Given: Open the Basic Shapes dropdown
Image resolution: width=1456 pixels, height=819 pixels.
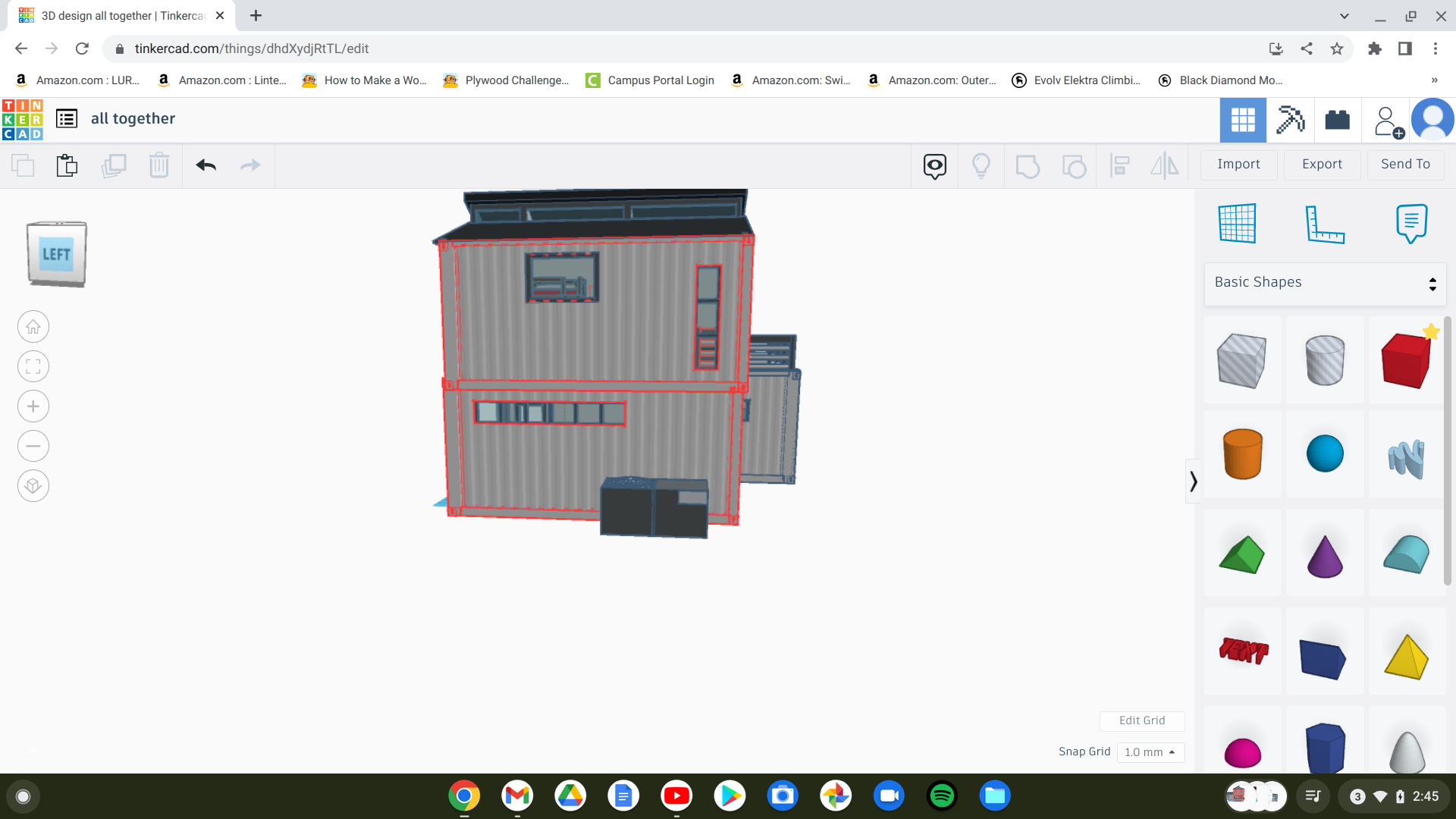Looking at the screenshot, I should (1323, 282).
